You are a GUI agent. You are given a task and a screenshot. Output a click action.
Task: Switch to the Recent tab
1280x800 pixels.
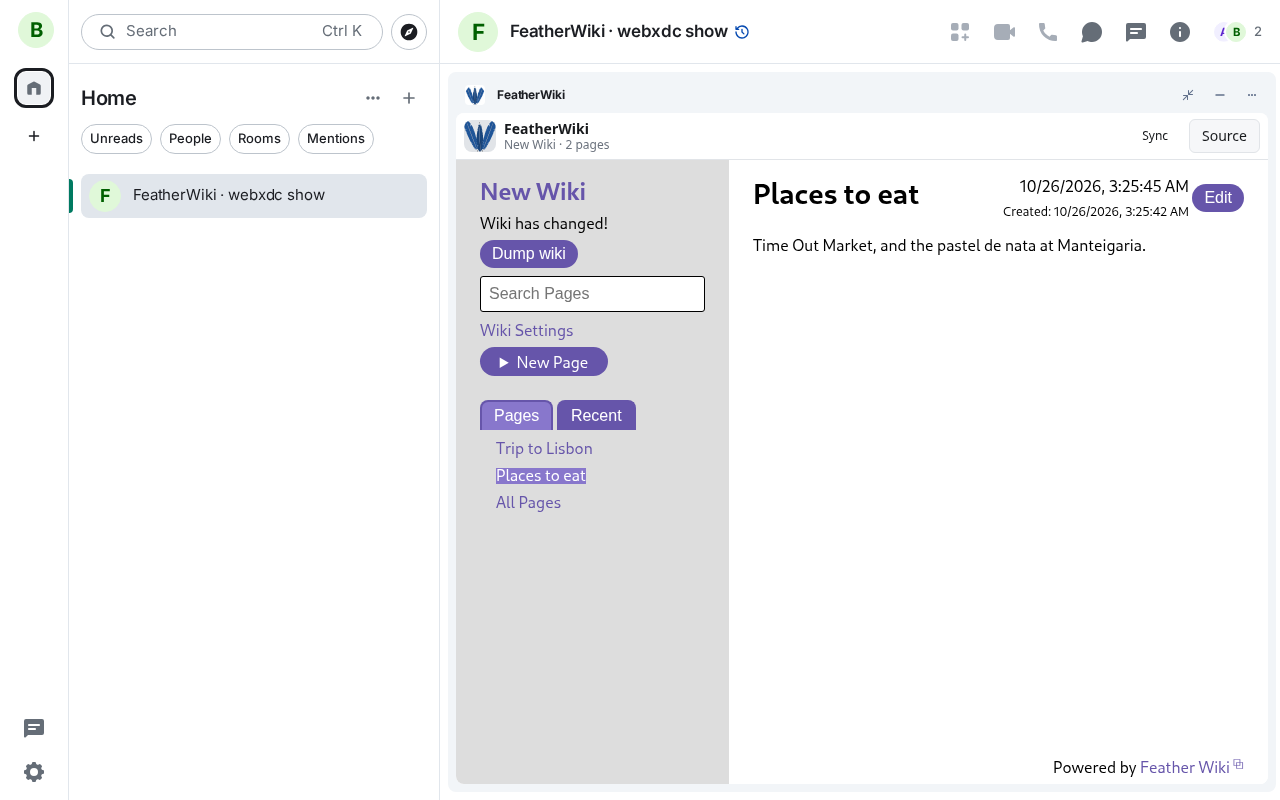pyautogui.click(x=596, y=415)
